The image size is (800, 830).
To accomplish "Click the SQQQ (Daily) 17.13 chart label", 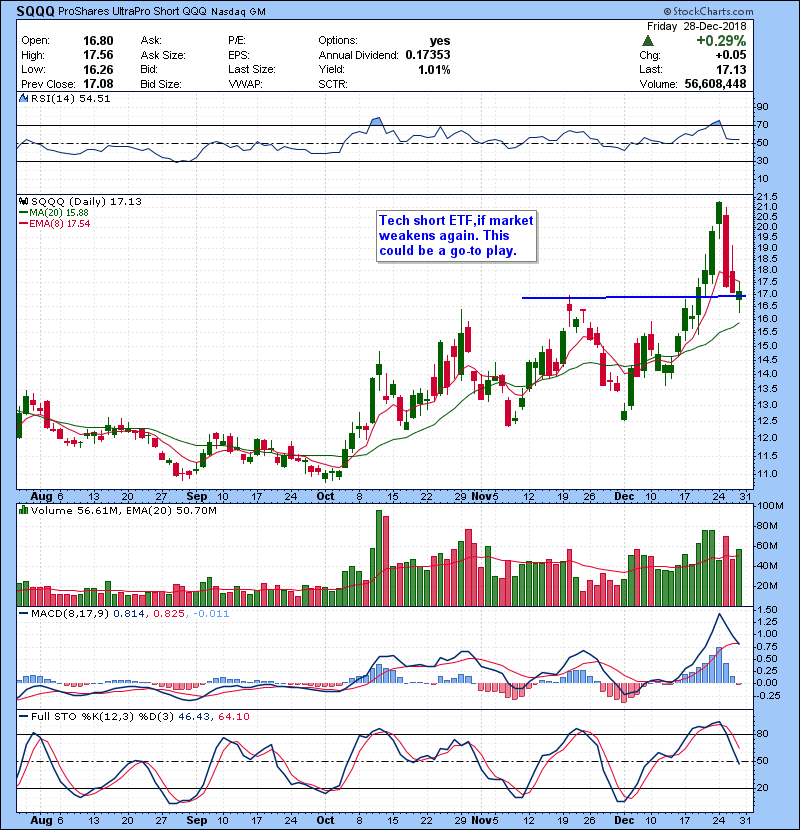I will [86, 202].
